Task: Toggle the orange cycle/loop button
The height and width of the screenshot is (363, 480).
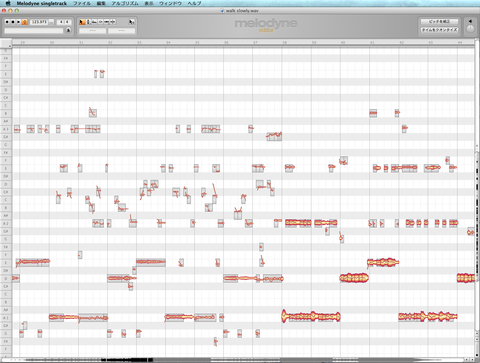Action: tap(25, 22)
